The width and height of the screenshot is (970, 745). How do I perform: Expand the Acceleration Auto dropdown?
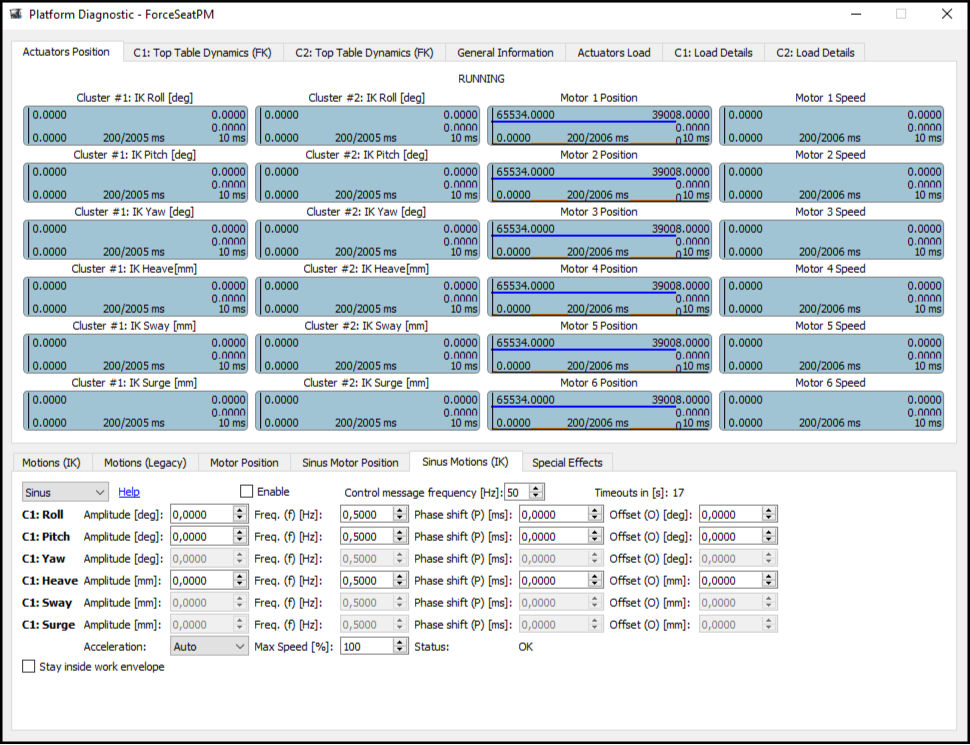coord(208,646)
